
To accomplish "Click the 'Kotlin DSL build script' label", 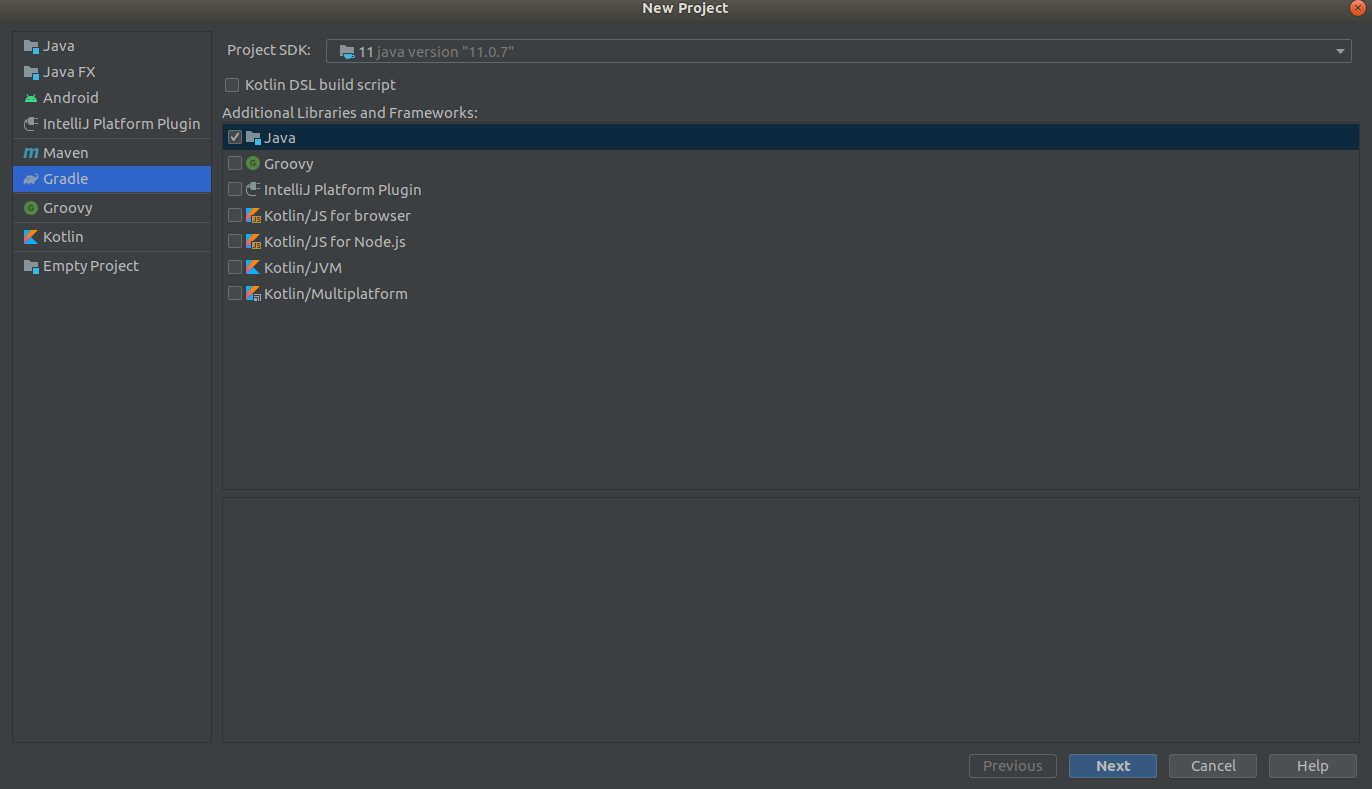I will tap(320, 85).
